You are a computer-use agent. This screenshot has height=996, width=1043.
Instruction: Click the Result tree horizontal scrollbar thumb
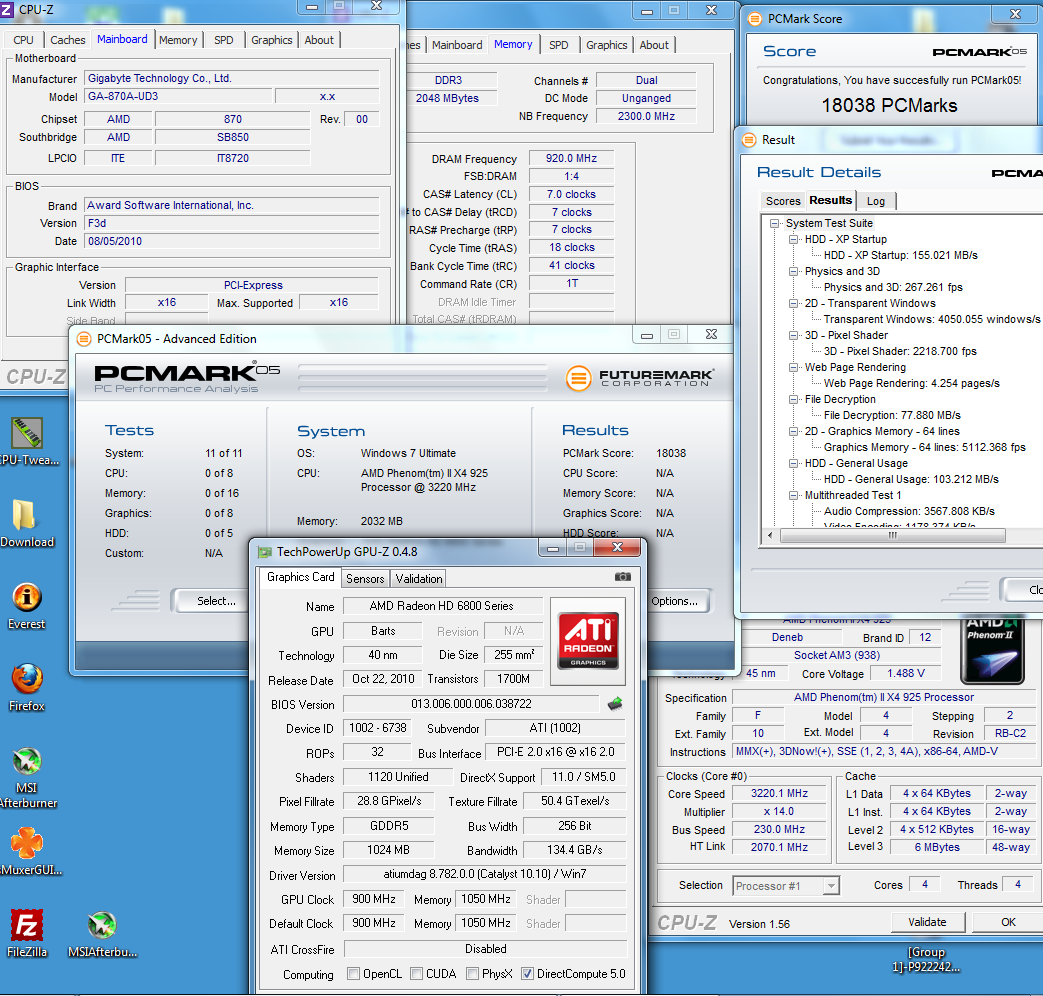tap(893, 535)
